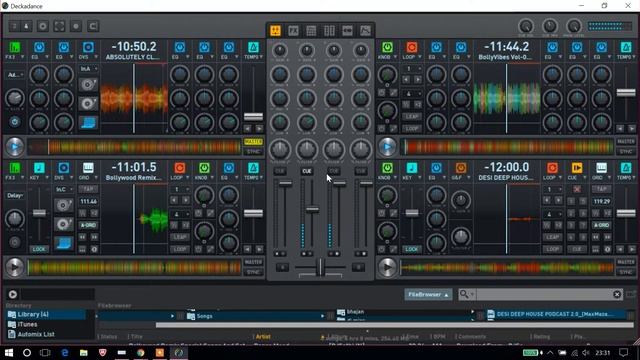Switch to the two-column layout tab
640x360 pixels.
[x=329, y=31]
